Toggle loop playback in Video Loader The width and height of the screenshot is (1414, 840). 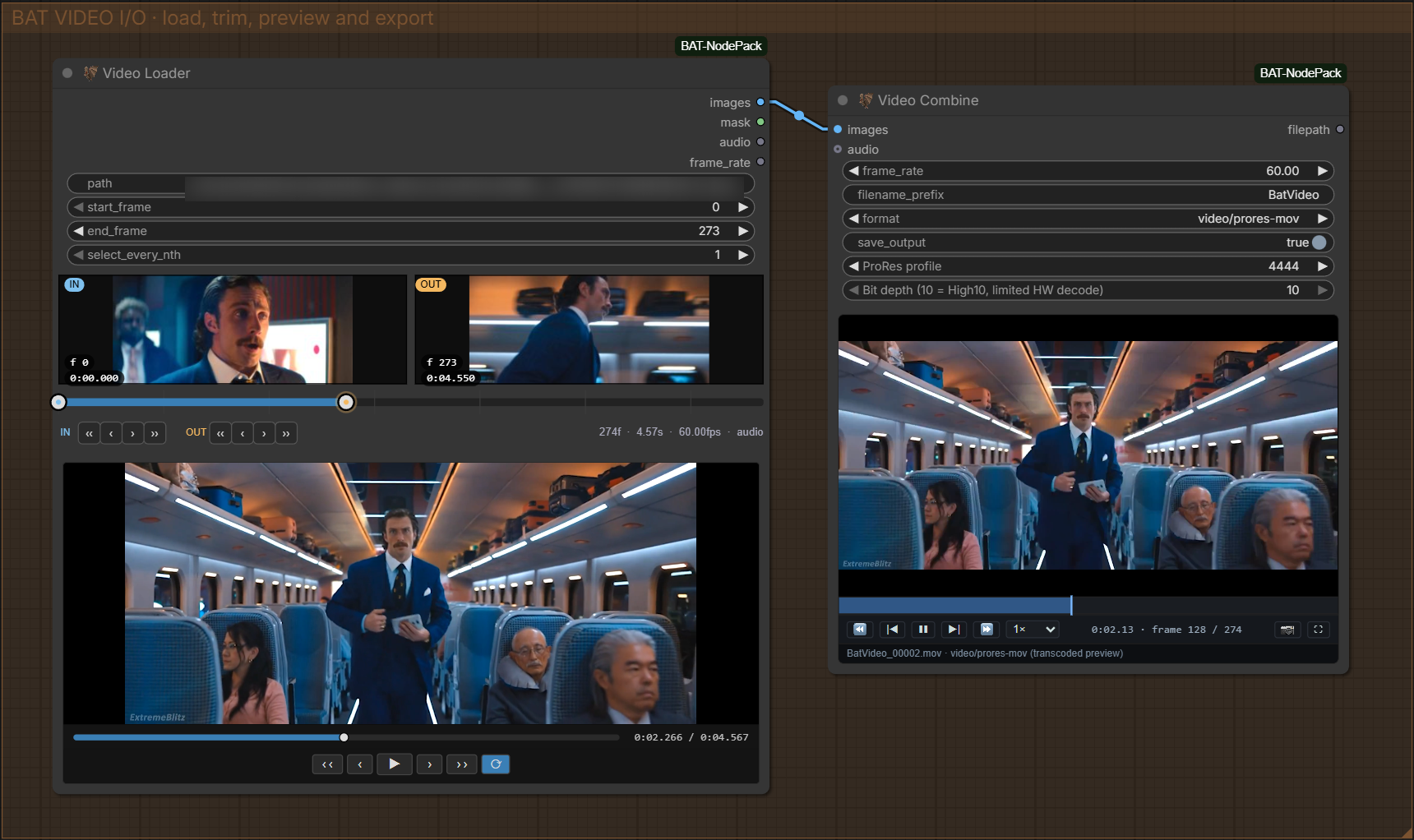[x=496, y=764]
